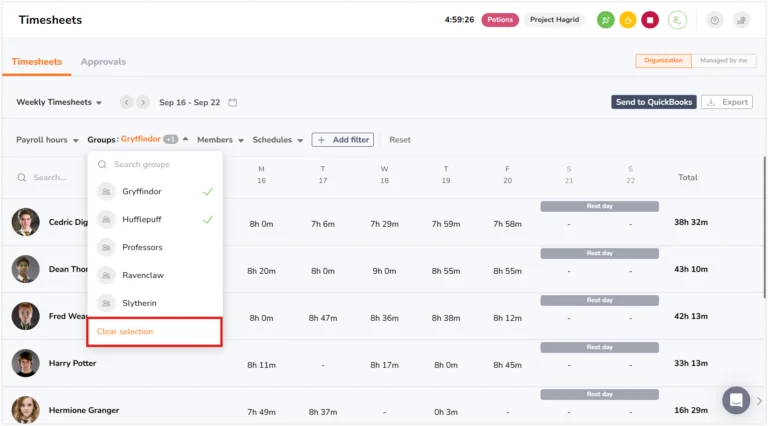768x426 pixels.
Task: Click the green clock-in switch icon
Action: tap(605, 20)
